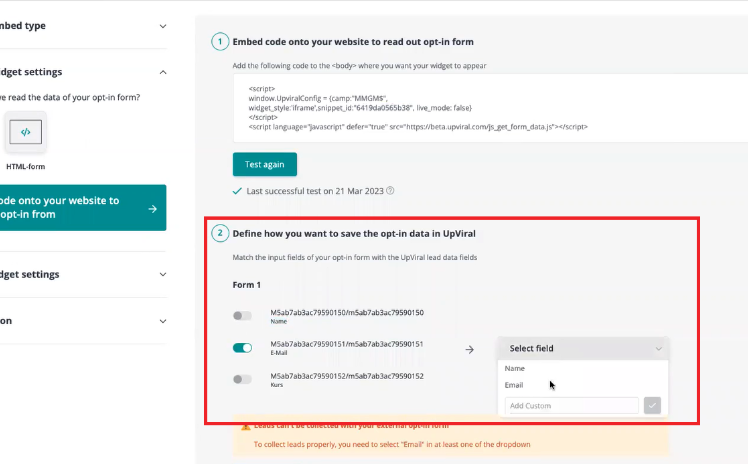Disable the E-Mail field toggle

pos(242,348)
